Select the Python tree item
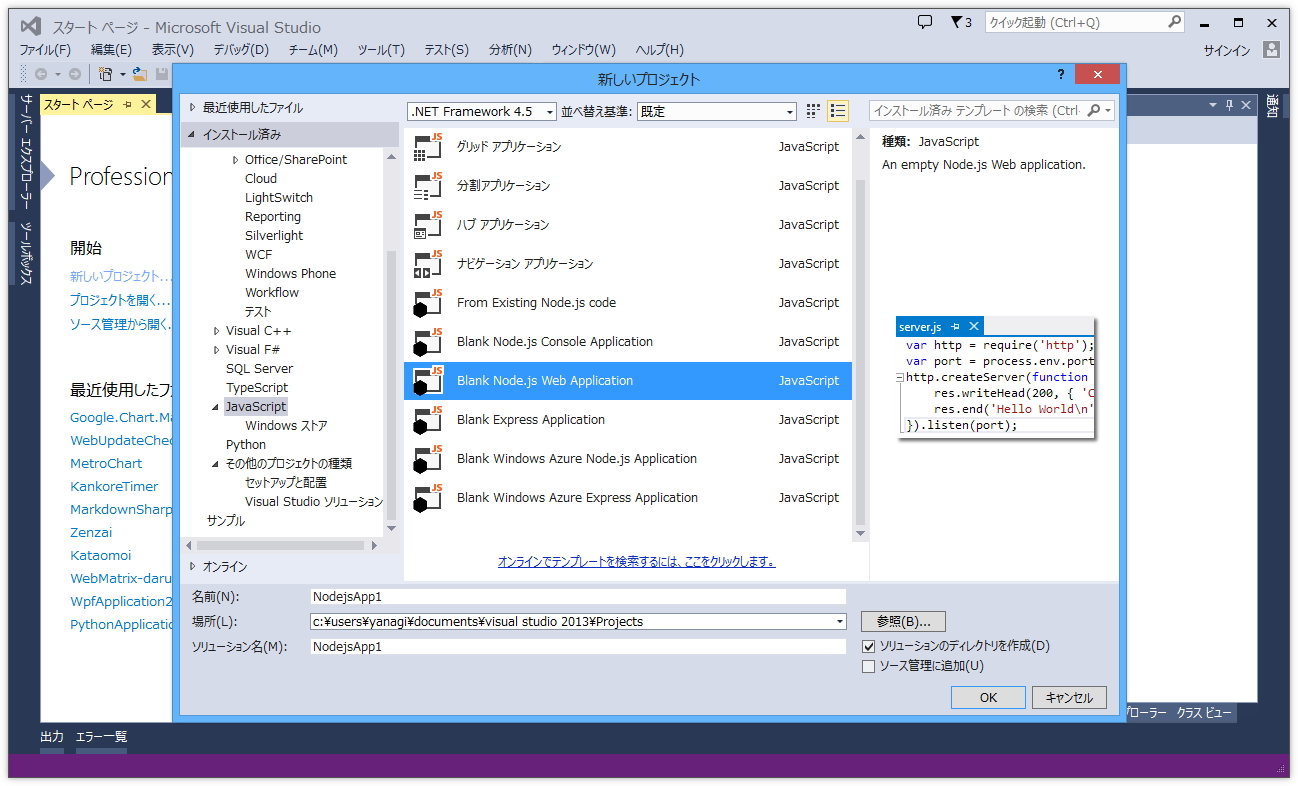Image resolution: width=1298 pixels, height=786 pixels. tap(246, 445)
